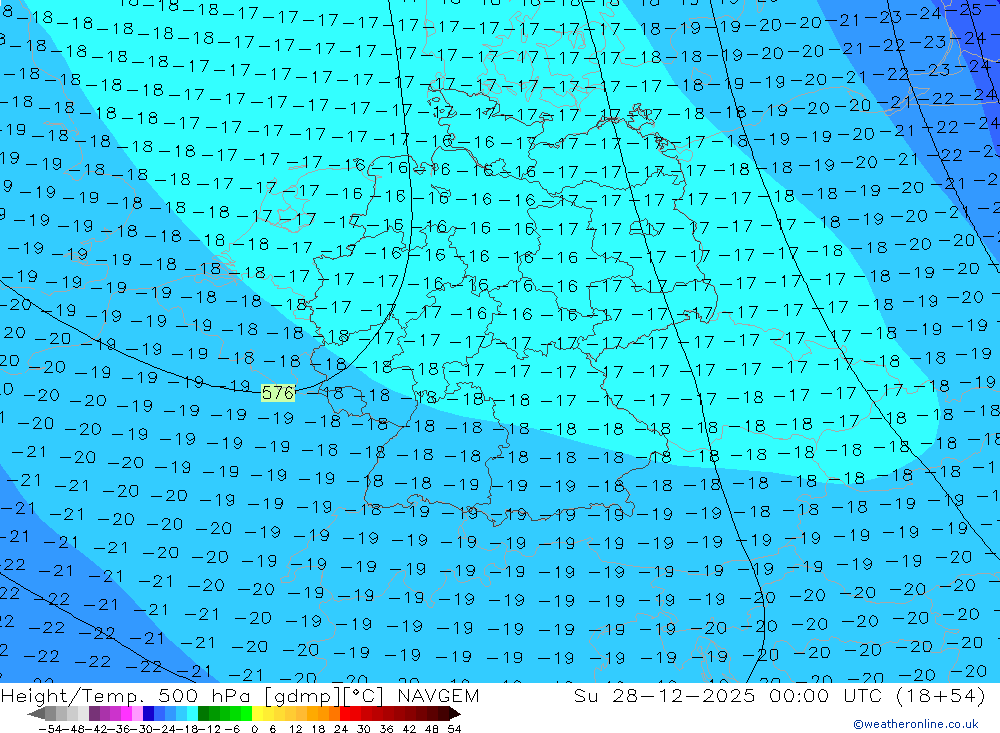The width and height of the screenshot is (1000, 733).
Task: Pick the dark purple swatch above -42
Action: [94, 714]
